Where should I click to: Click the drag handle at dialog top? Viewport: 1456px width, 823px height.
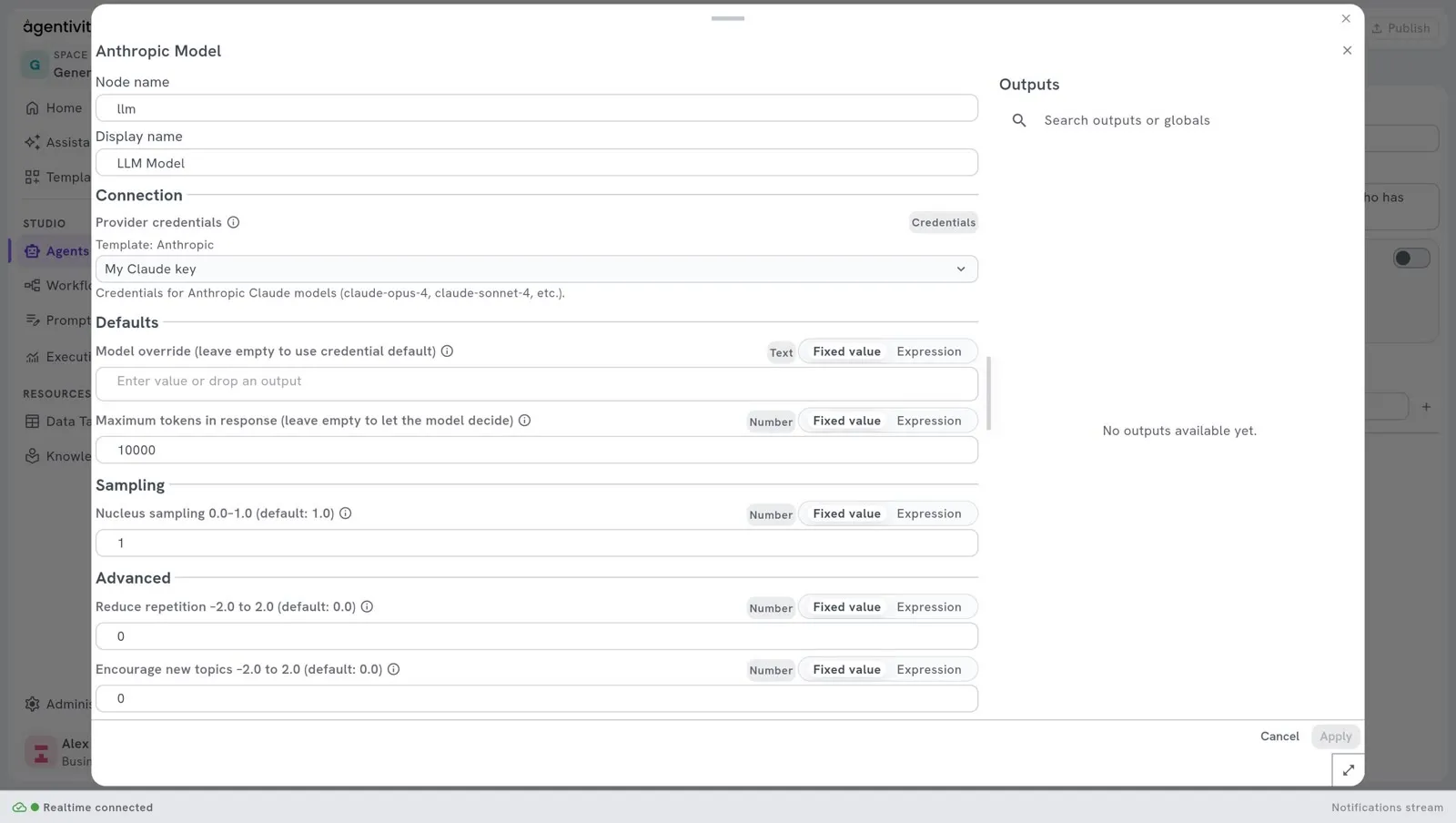tap(728, 18)
